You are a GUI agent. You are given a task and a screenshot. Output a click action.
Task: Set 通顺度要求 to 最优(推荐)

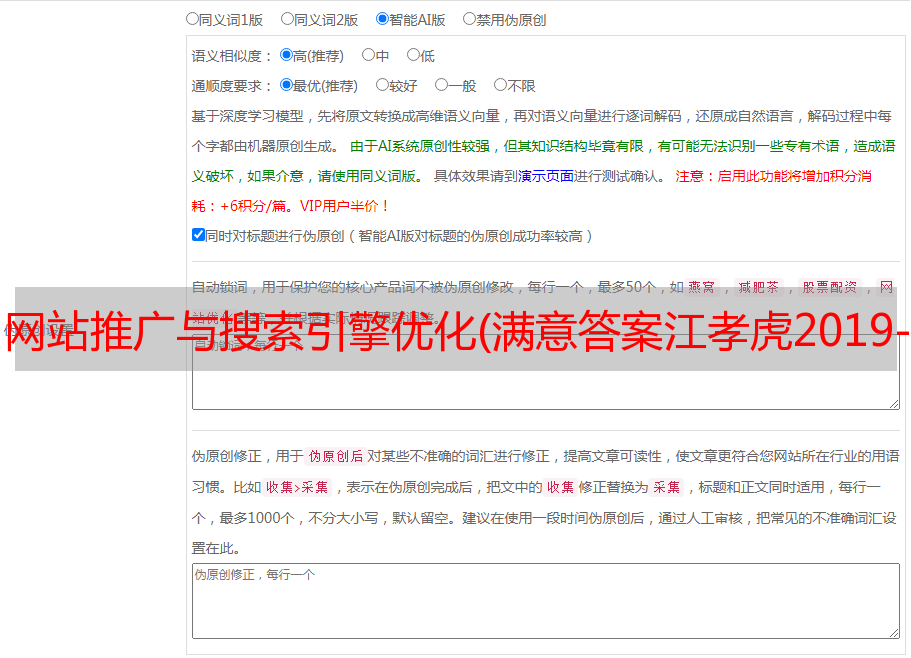point(286,85)
